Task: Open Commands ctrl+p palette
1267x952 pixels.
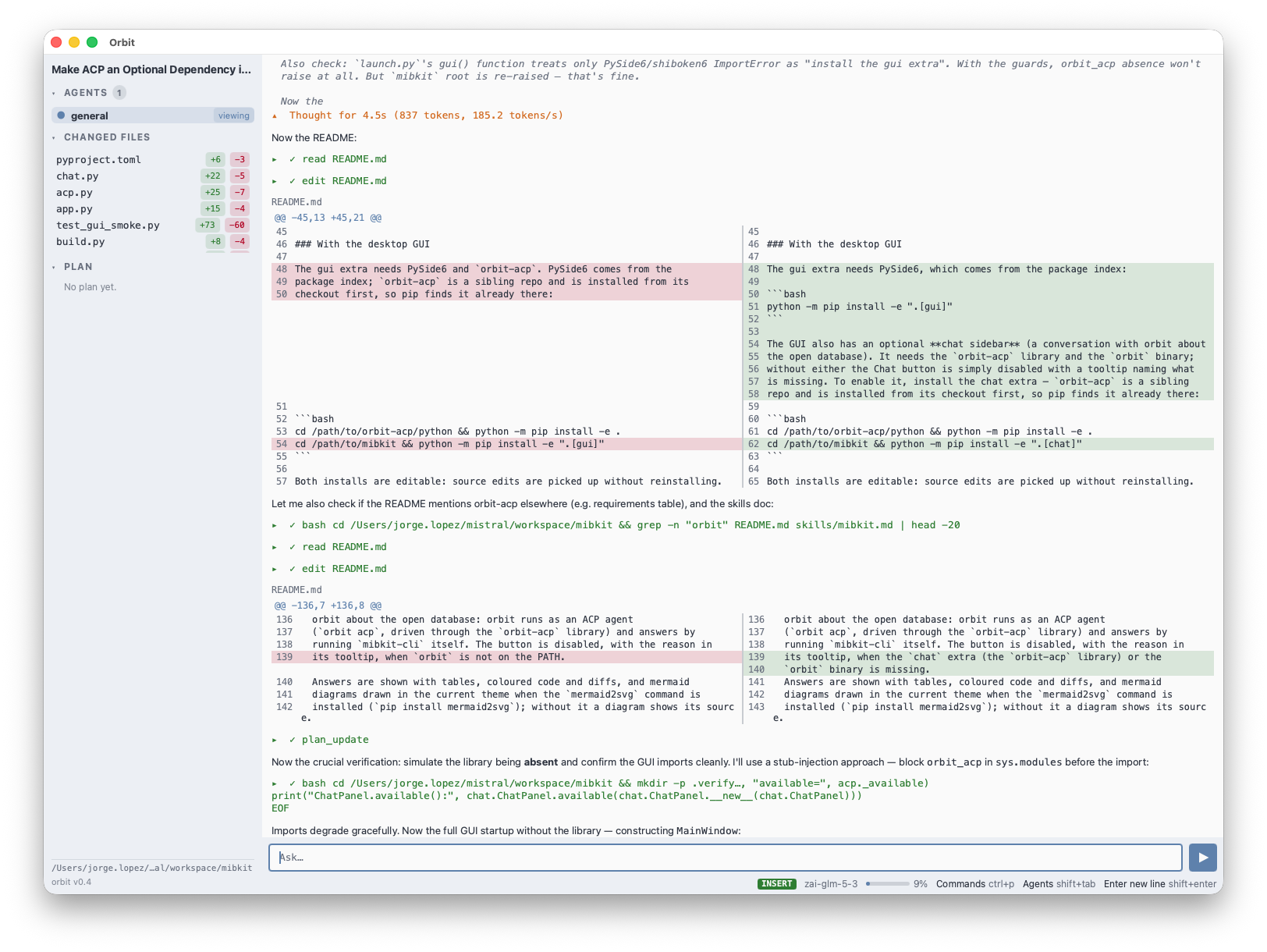Action: pyautogui.click(x=975, y=884)
